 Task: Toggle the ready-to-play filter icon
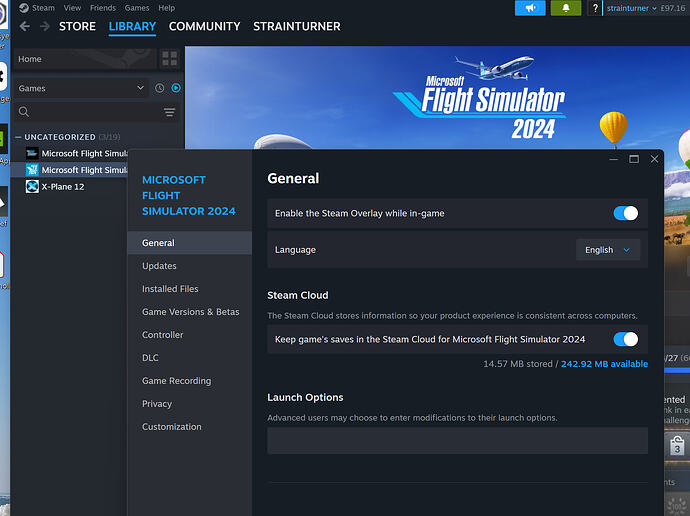point(176,88)
